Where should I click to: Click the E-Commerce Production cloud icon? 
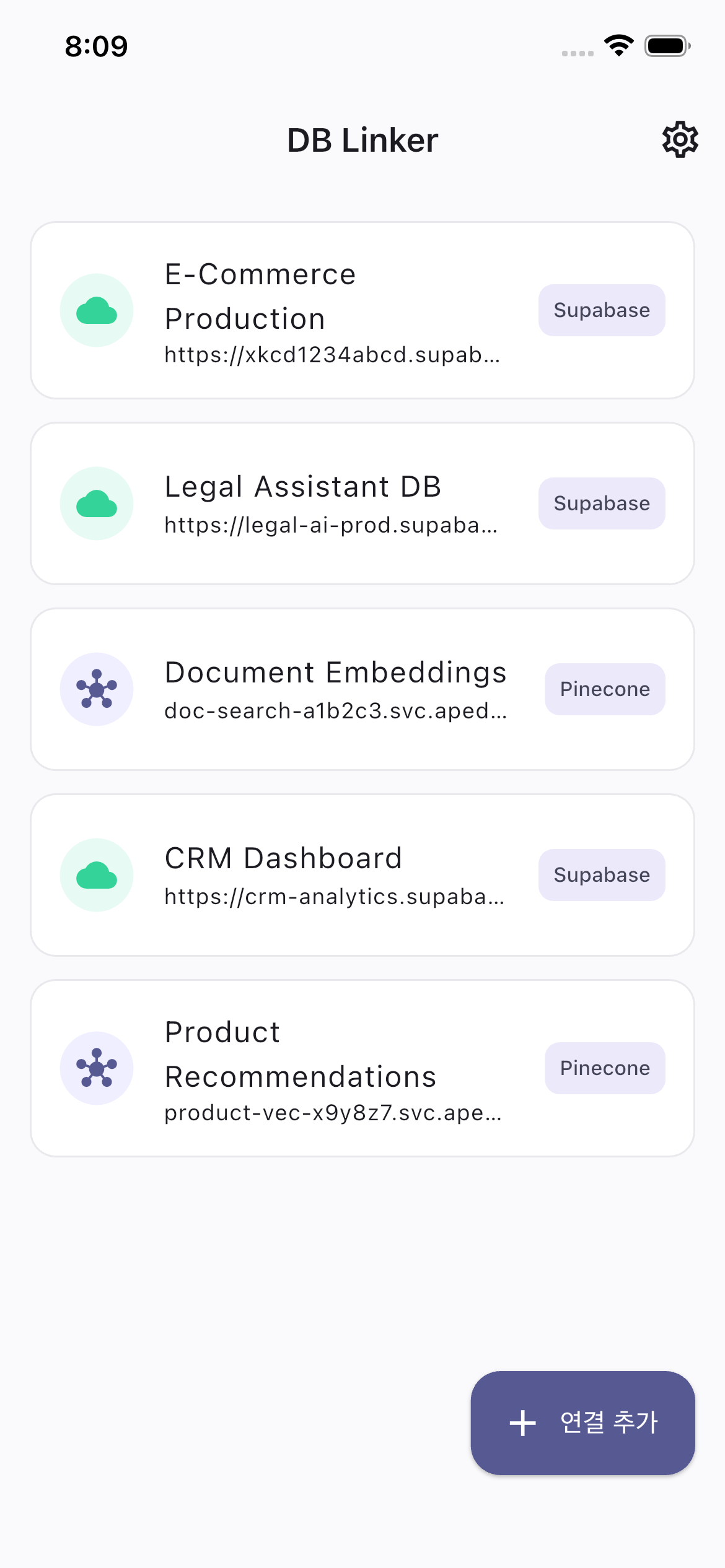click(x=97, y=310)
